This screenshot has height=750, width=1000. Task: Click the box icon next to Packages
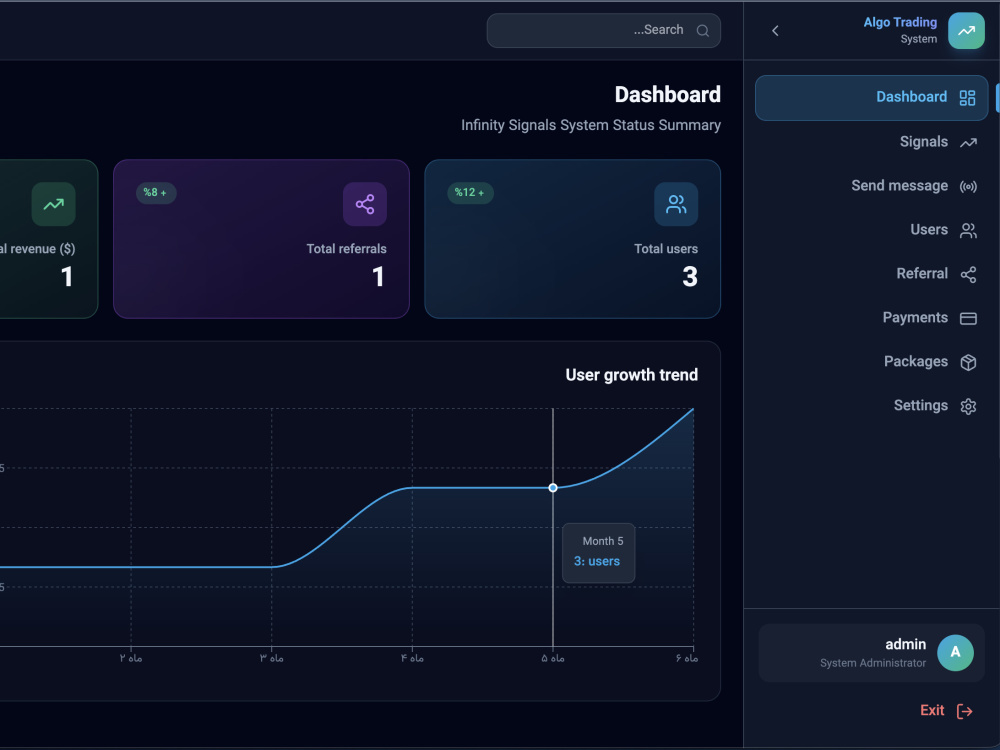pyautogui.click(x=968, y=362)
